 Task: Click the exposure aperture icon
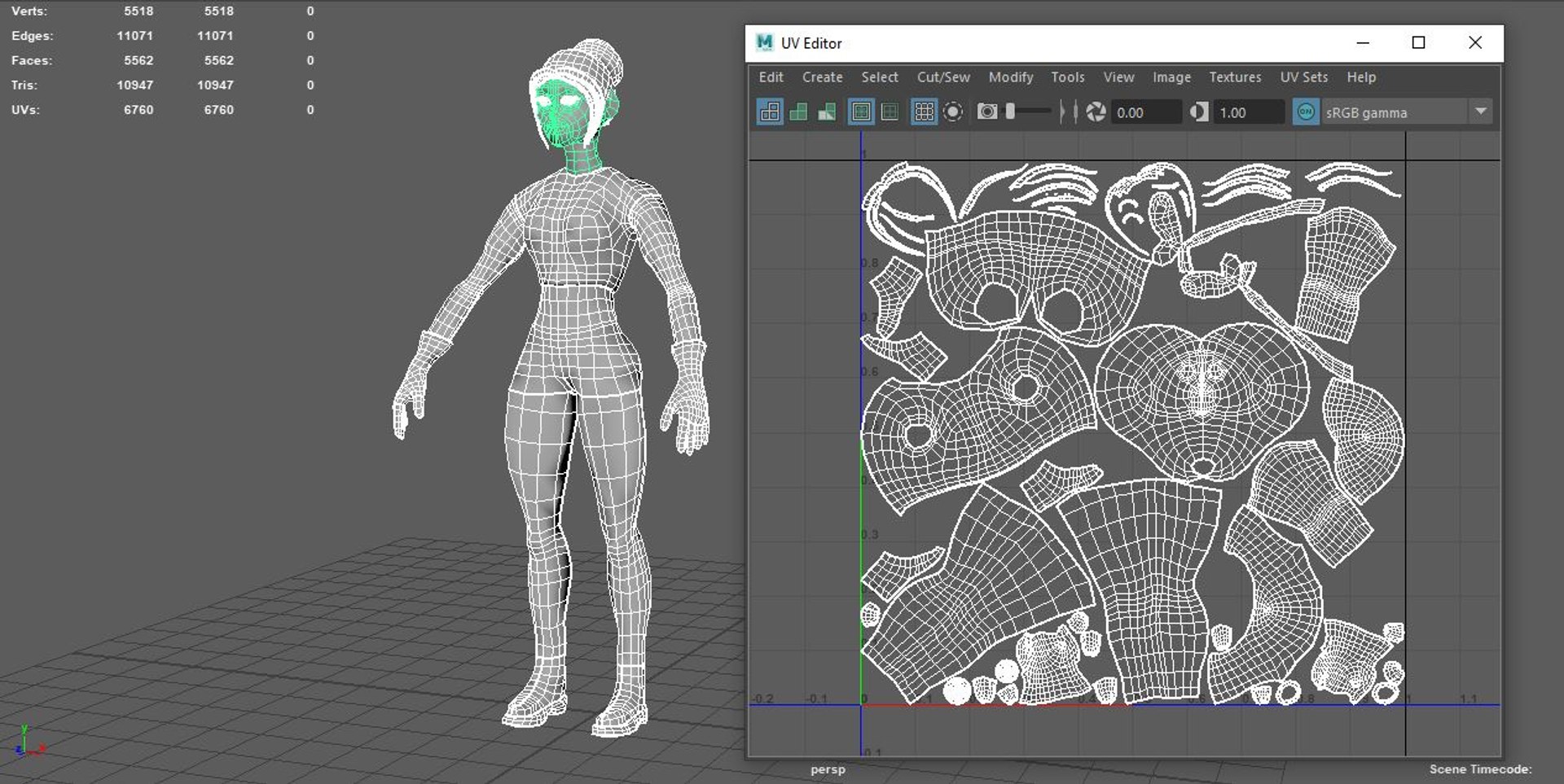pos(1096,112)
